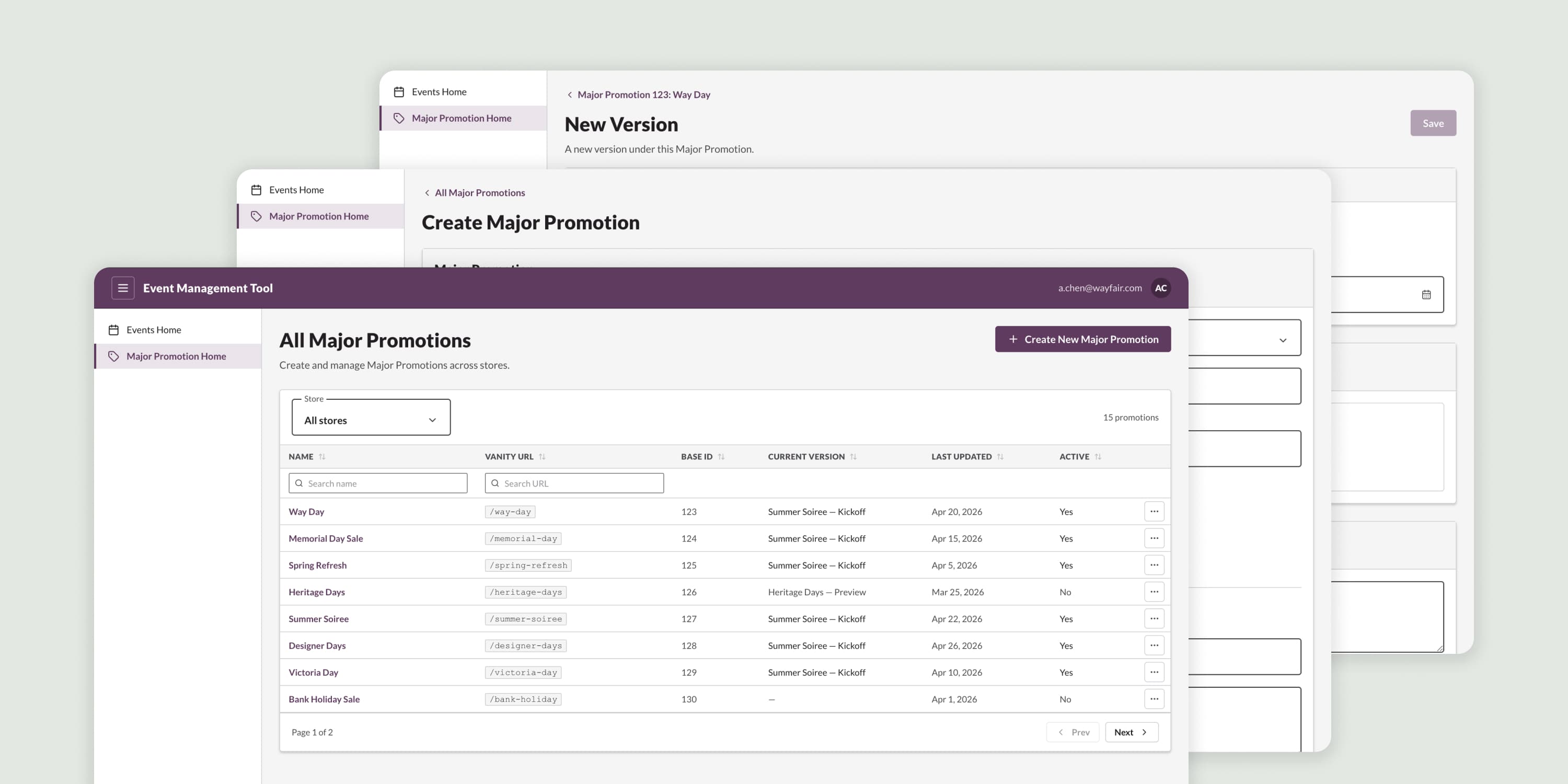Open row actions for Summer Soiree
This screenshot has width=1568, height=784.
[1154, 618]
